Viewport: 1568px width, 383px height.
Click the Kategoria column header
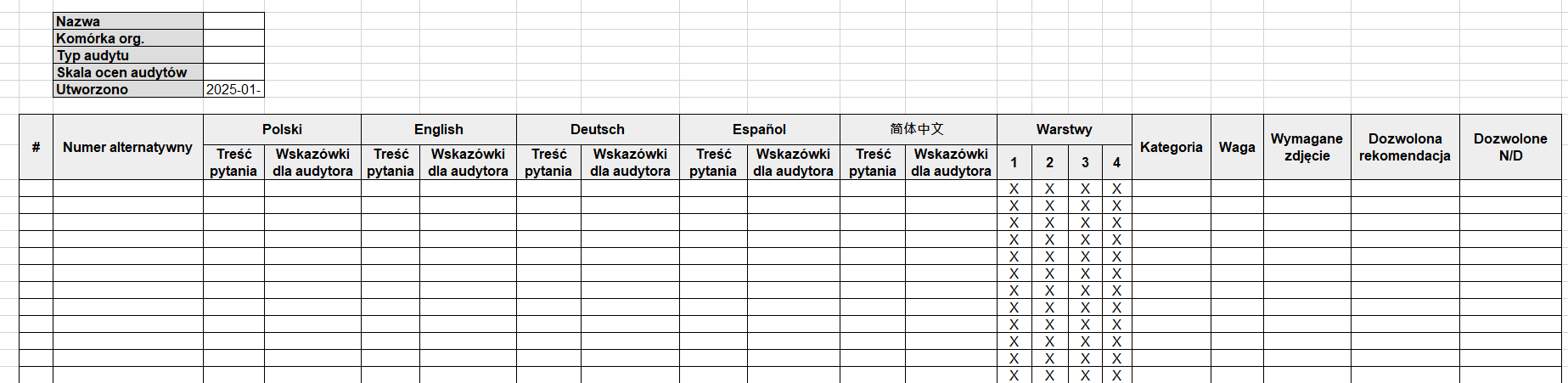point(1171,147)
